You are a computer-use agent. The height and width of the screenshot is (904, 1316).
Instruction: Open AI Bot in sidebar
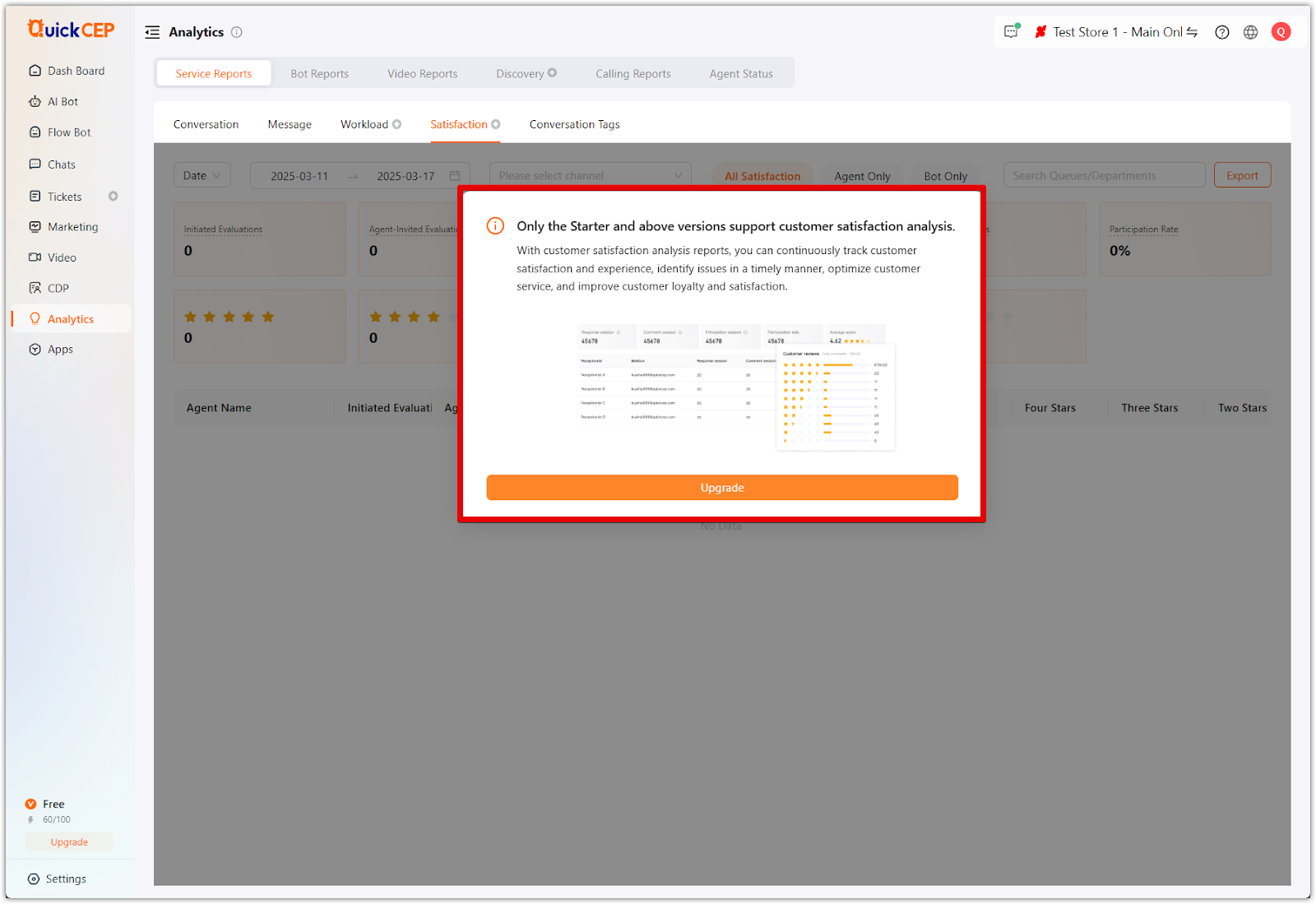tap(63, 102)
